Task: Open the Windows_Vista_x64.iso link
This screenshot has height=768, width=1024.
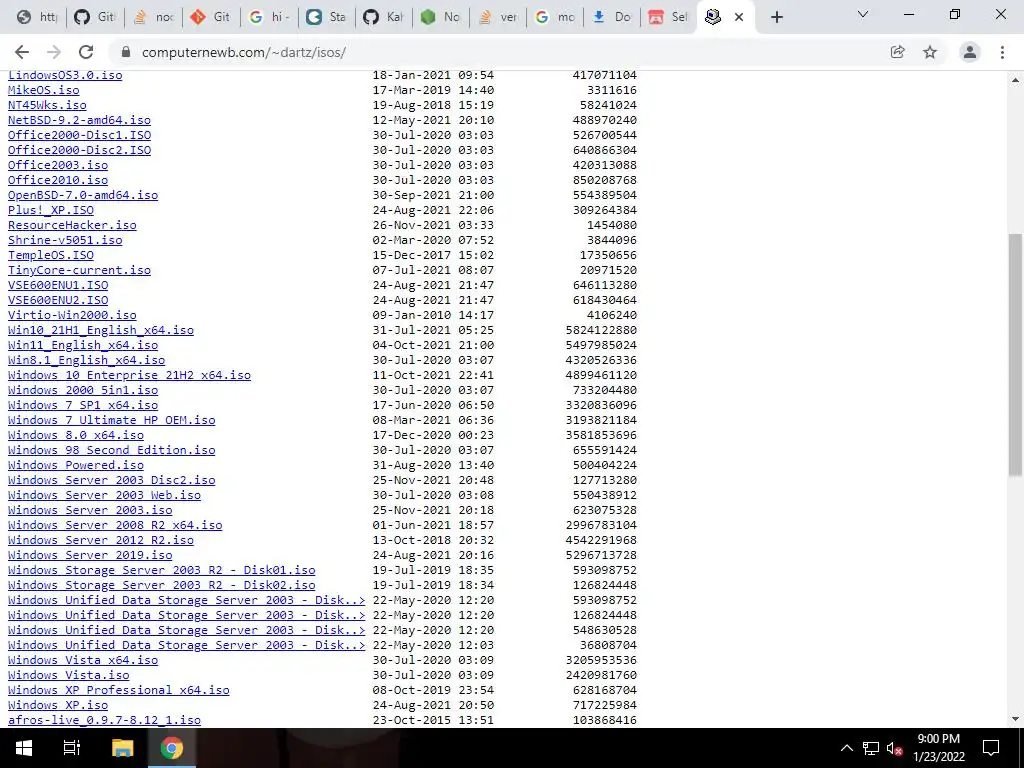Action: point(83,661)
